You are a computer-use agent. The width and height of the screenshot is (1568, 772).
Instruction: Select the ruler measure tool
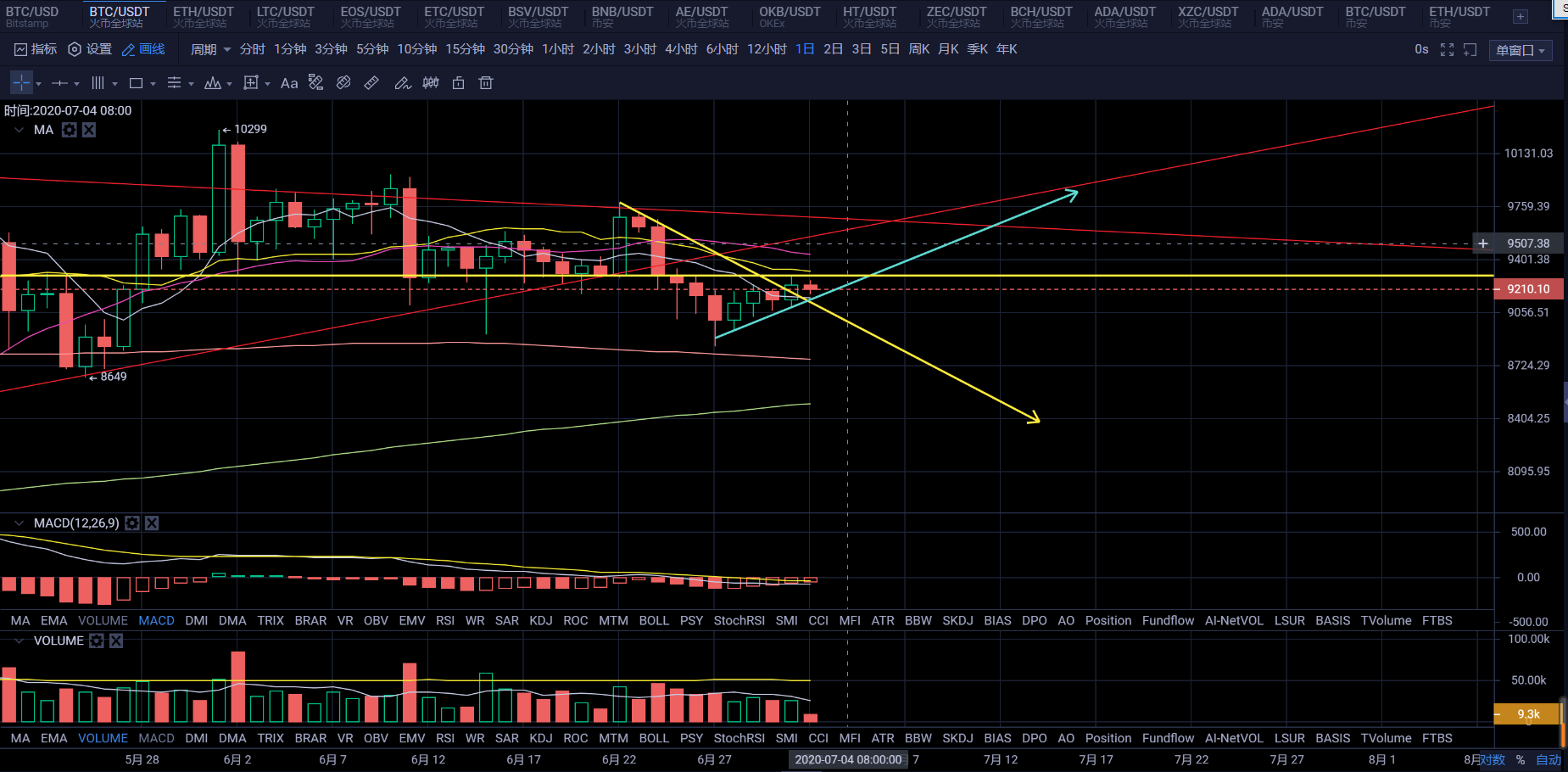[371, 82]
